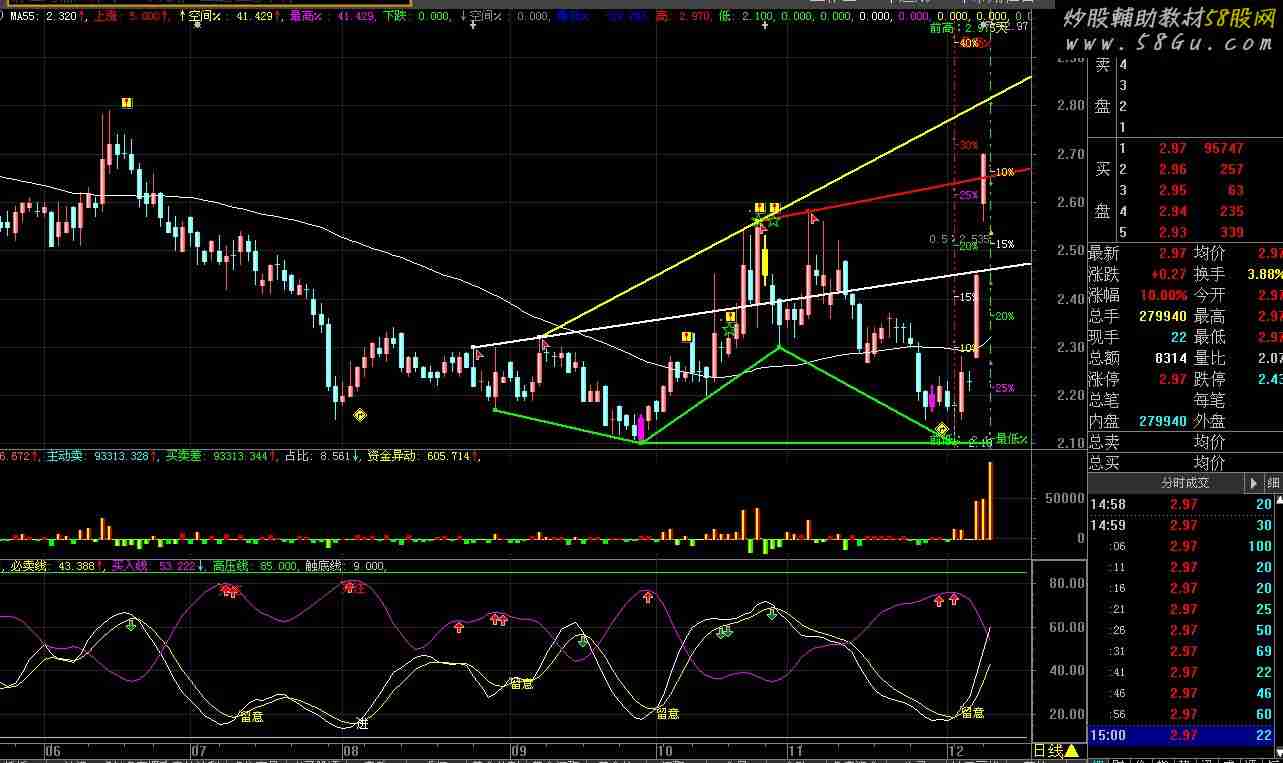Click the tallest orange volume bar
The height and width of the screenshot is (763, 1283).
click(x=990, y=500)
